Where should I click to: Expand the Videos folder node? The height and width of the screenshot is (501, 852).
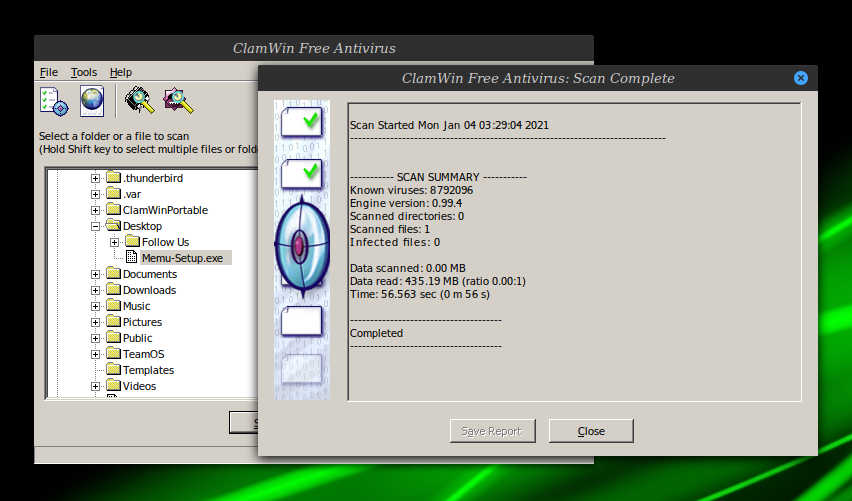[95, 386]
